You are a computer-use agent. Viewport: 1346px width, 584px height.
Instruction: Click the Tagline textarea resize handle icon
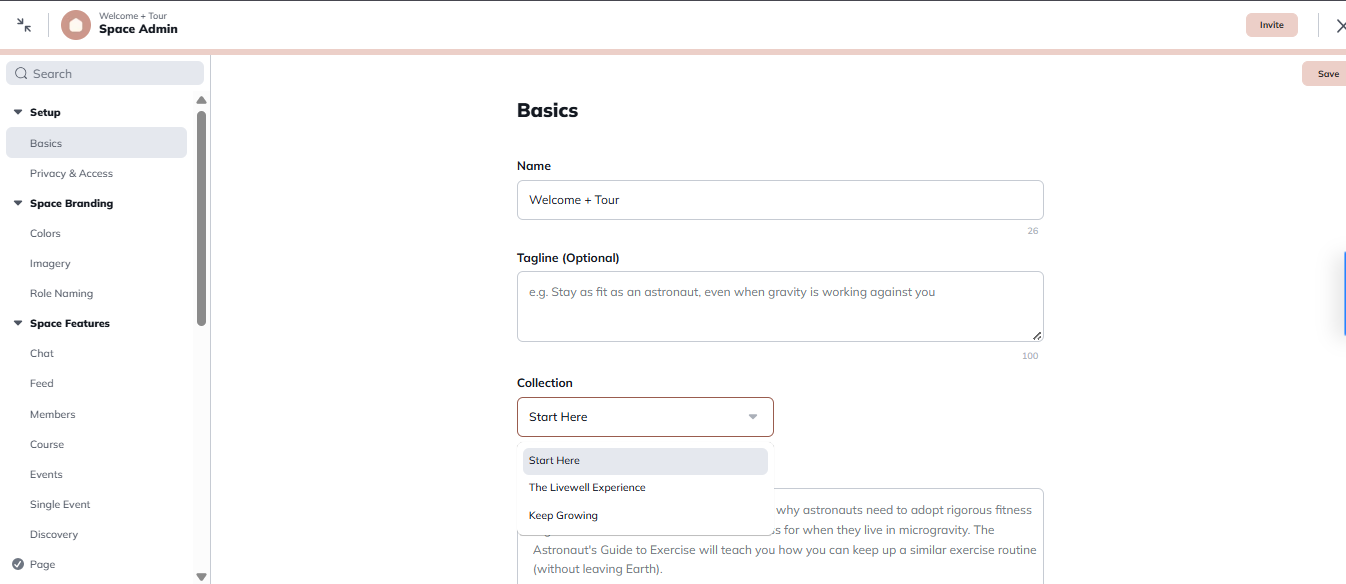1037,337
